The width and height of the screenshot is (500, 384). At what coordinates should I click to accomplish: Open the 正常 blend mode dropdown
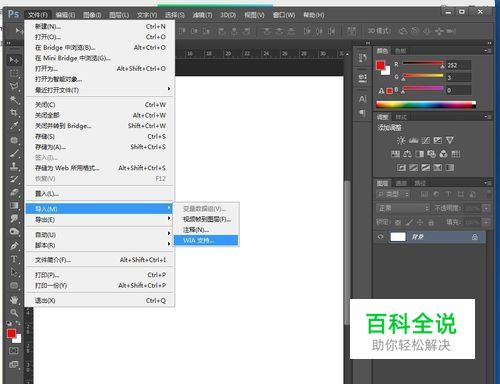pos(403,209)
